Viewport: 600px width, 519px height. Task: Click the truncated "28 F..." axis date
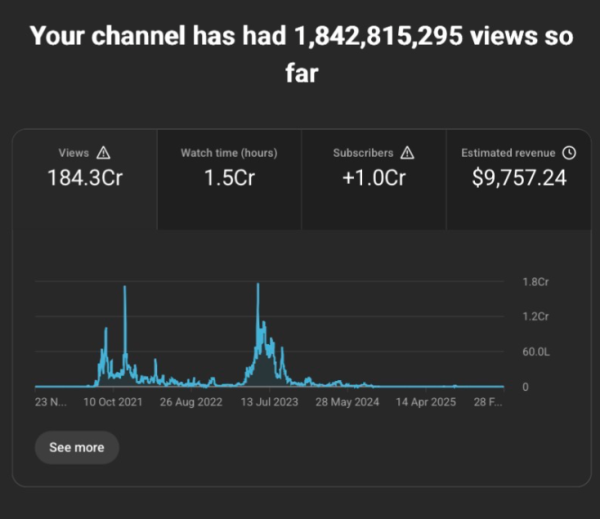[490, 404]
